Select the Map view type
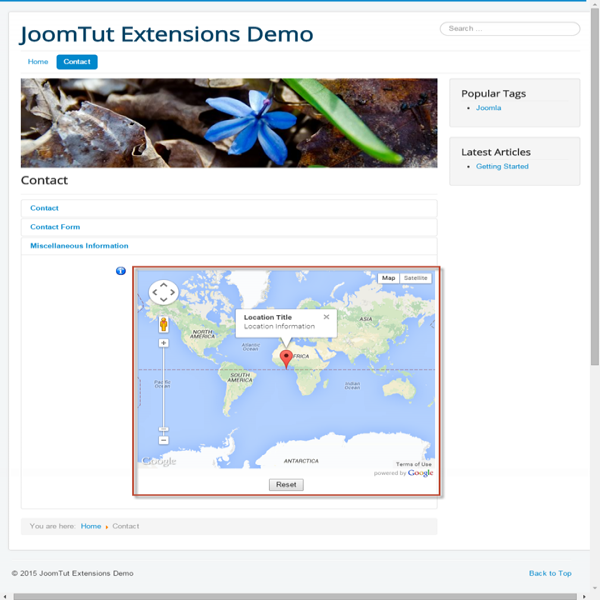Image resolution: width=600 pixels, height=600 pixels. coord(388,278)
